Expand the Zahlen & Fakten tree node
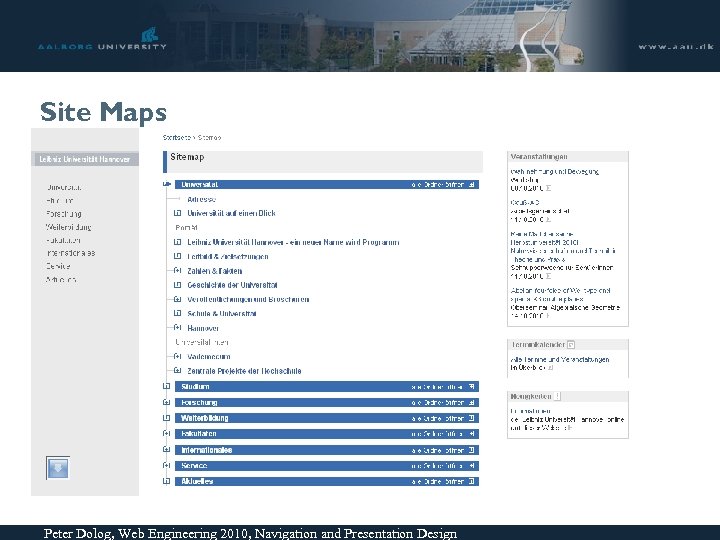 pos(177,270)
